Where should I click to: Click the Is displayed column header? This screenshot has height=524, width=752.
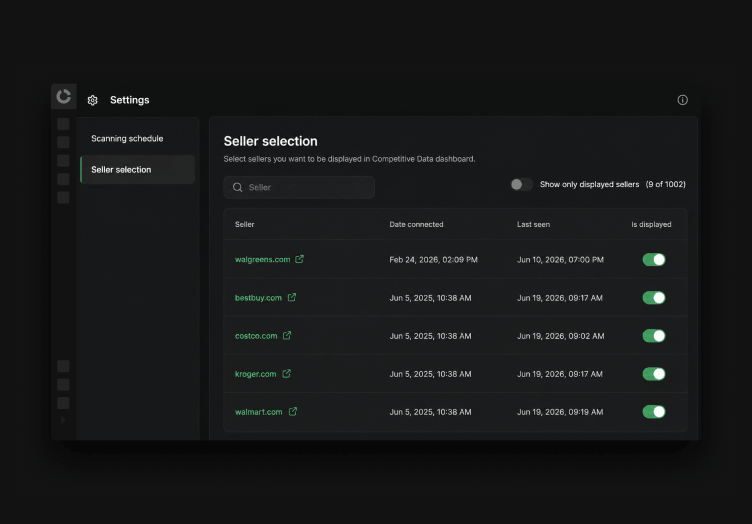(651, 224)
